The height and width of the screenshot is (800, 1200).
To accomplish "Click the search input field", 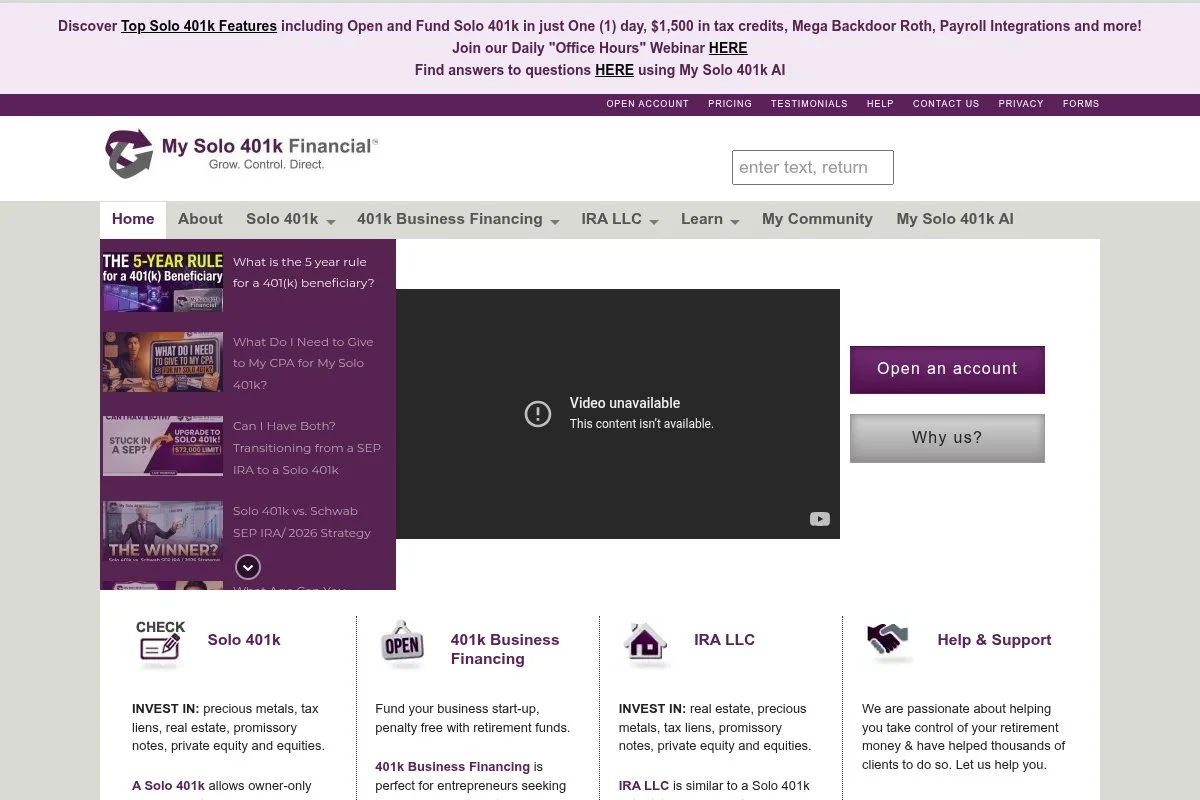I will pyautogui.click(x=812, y=166).
